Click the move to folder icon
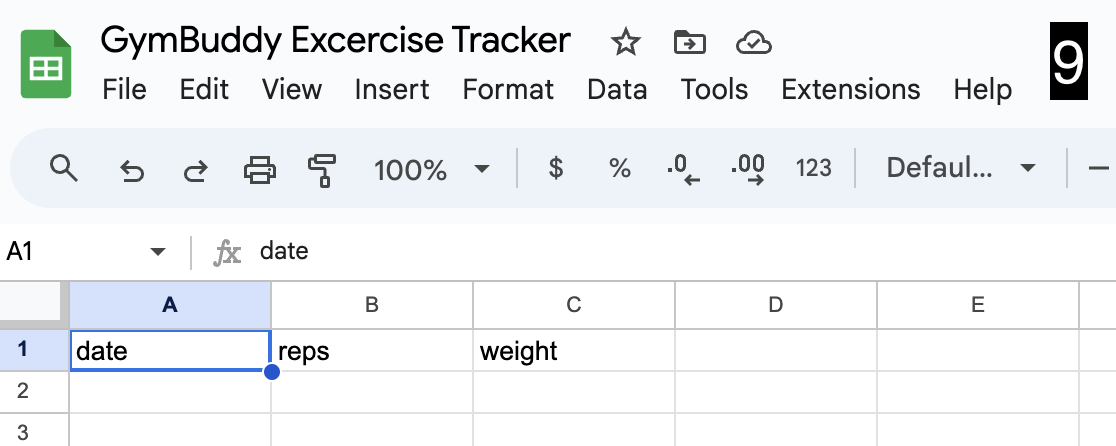 (x=689, y=43)
